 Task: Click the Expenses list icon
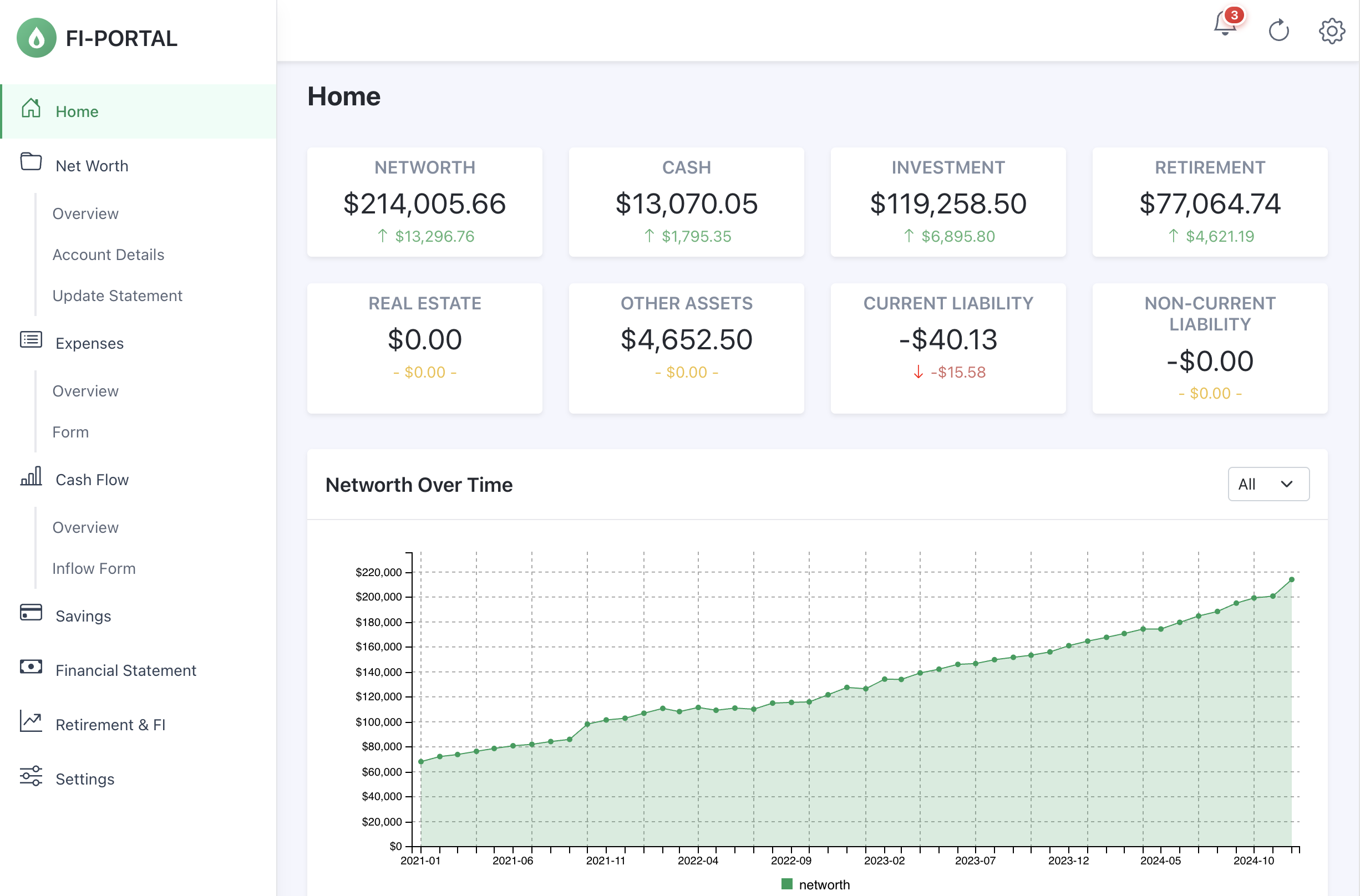pos(31,339)
